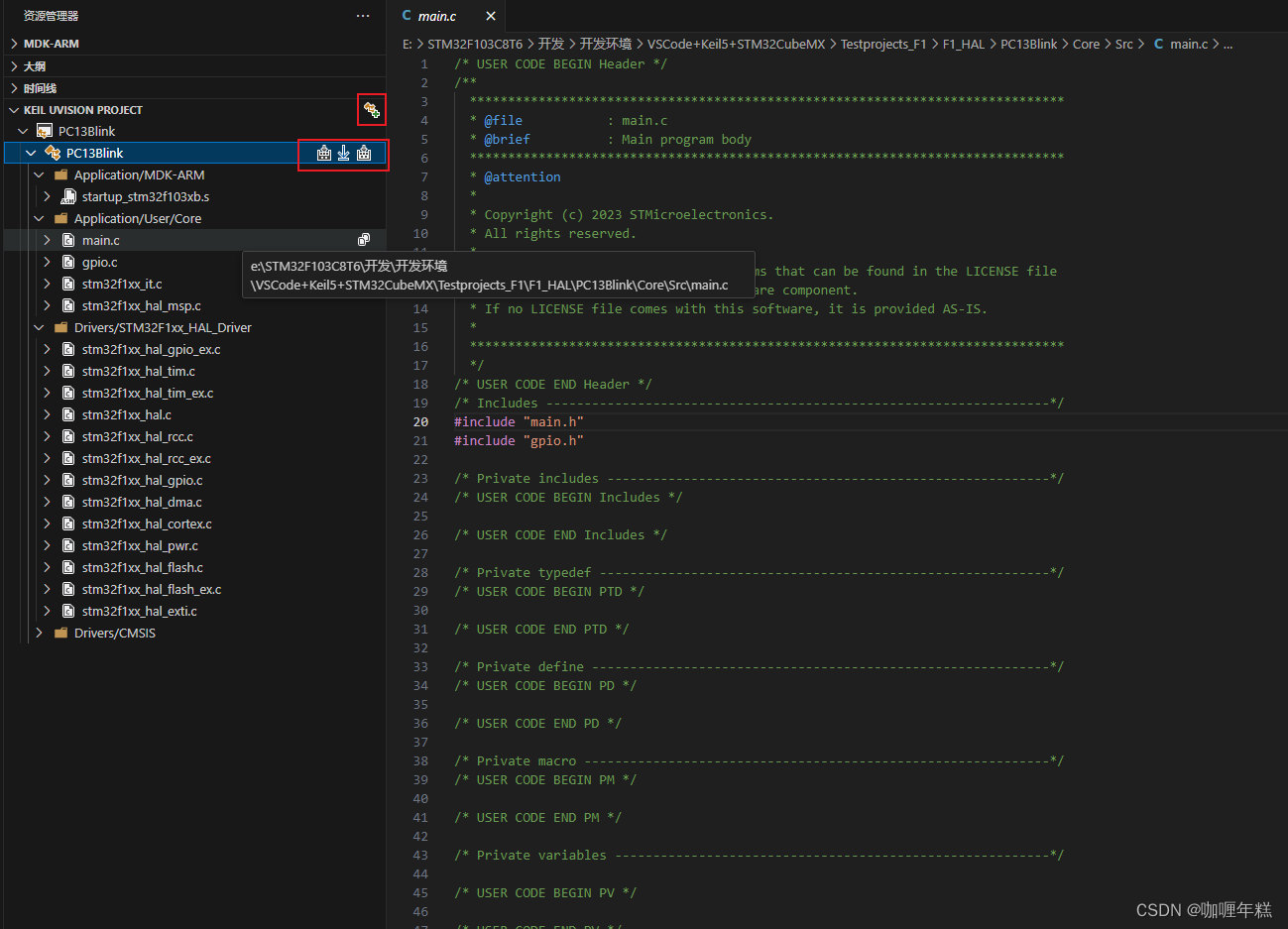This screenshot has width=1288, height=929.
Task: Open stm32f1xx_hal_tim_ex.c from the tree
Action: [148, 393]
